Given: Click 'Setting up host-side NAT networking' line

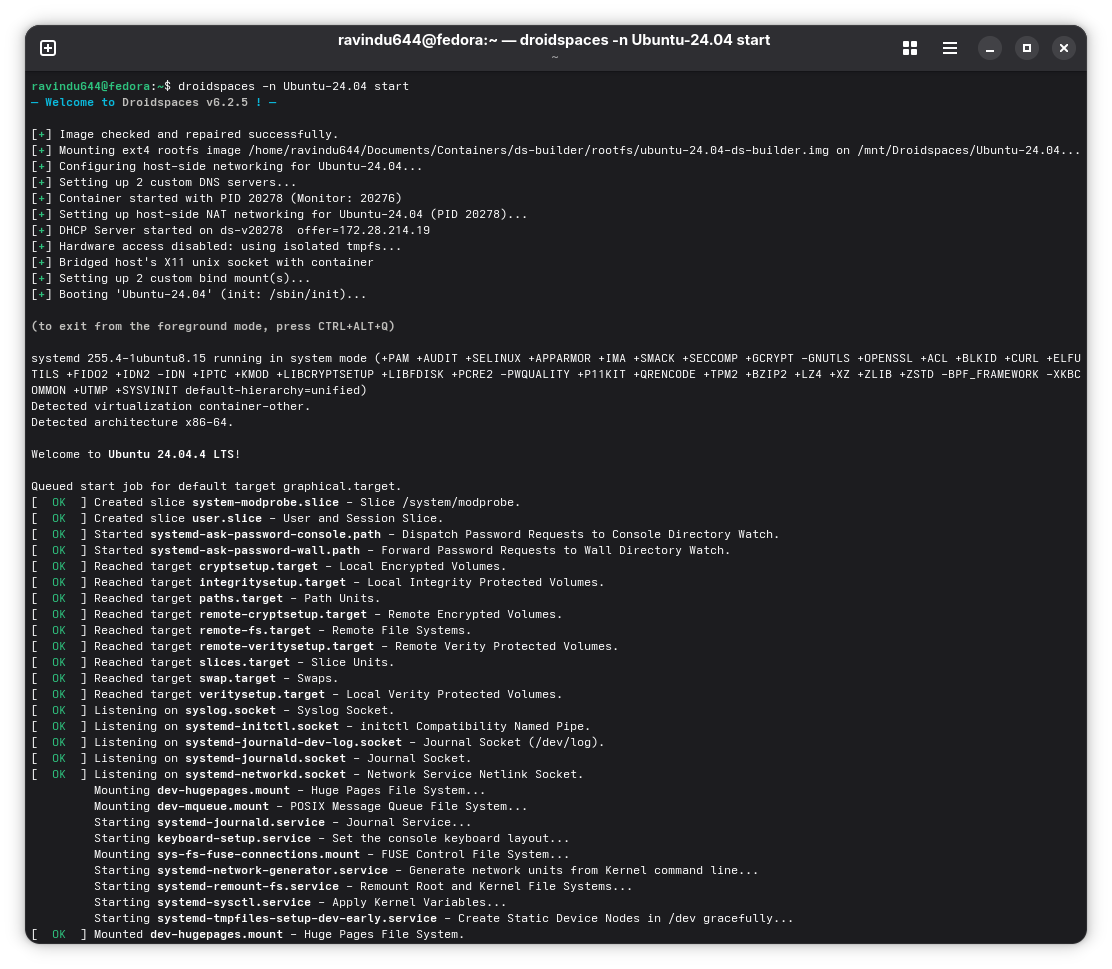Looking at the screenshot, I should click(x=279, y=214).
